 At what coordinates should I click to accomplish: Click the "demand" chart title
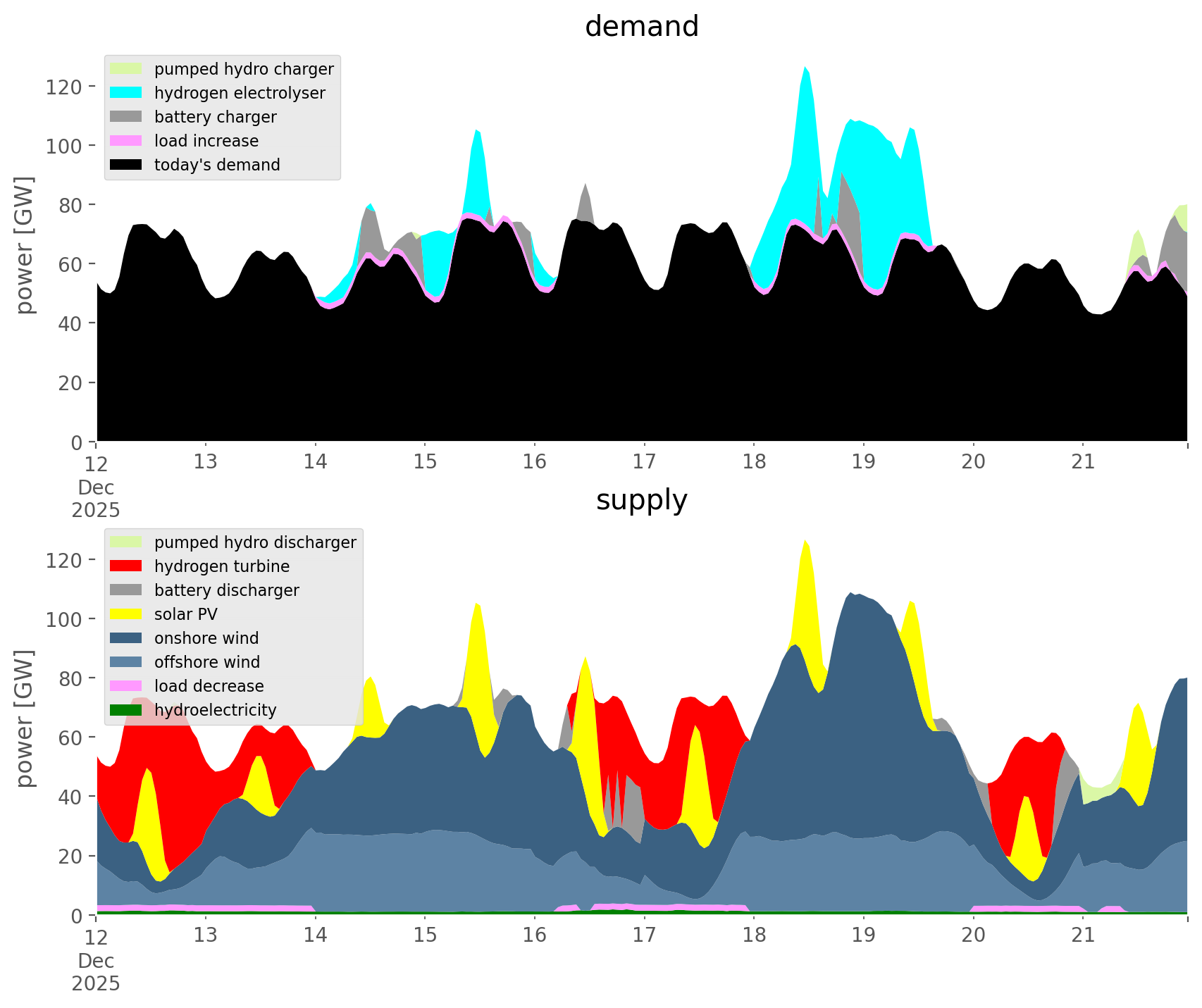tap(641, 27)
